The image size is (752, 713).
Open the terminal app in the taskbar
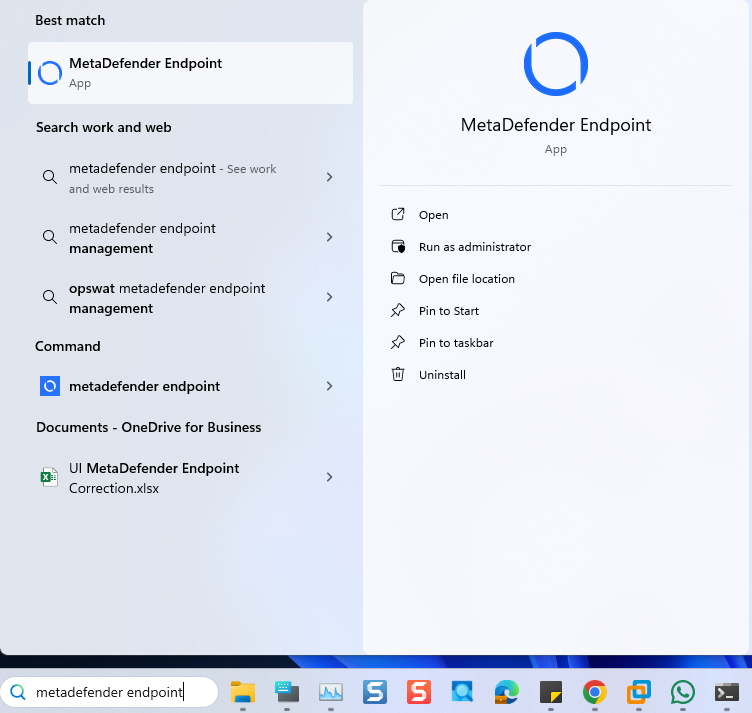[x=727, y=692]
